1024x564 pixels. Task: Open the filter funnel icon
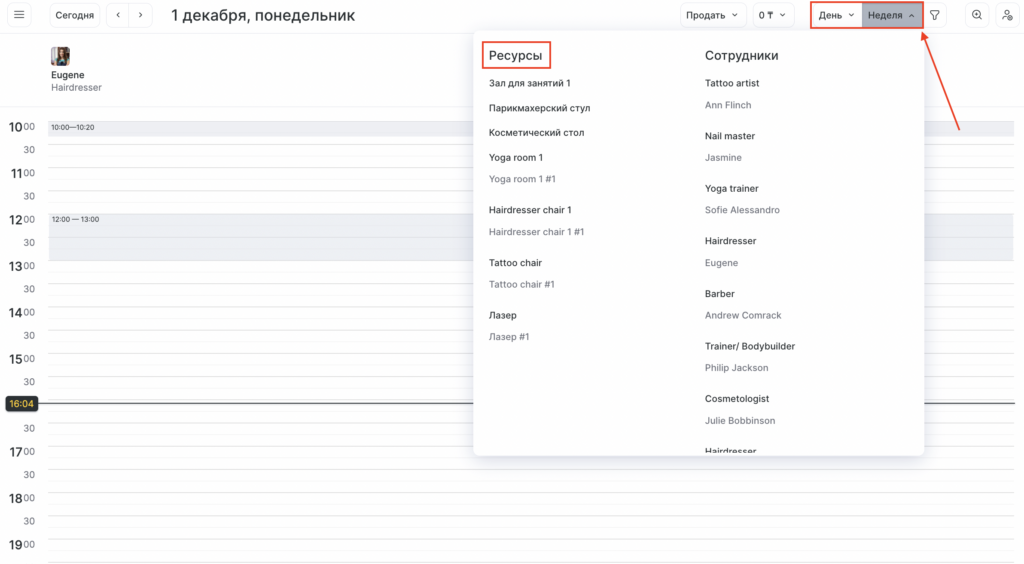(935, 15)
